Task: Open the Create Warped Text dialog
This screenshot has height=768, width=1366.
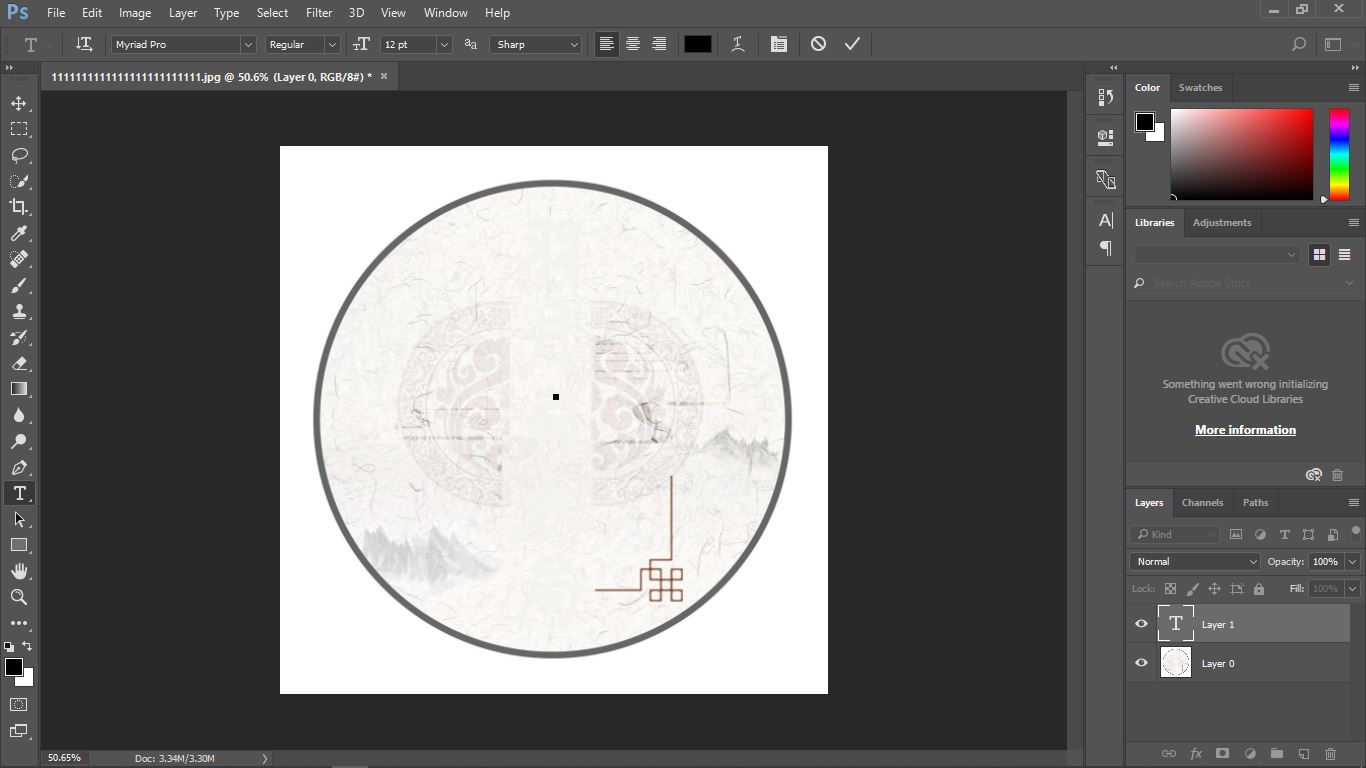Action: [737, 44]
